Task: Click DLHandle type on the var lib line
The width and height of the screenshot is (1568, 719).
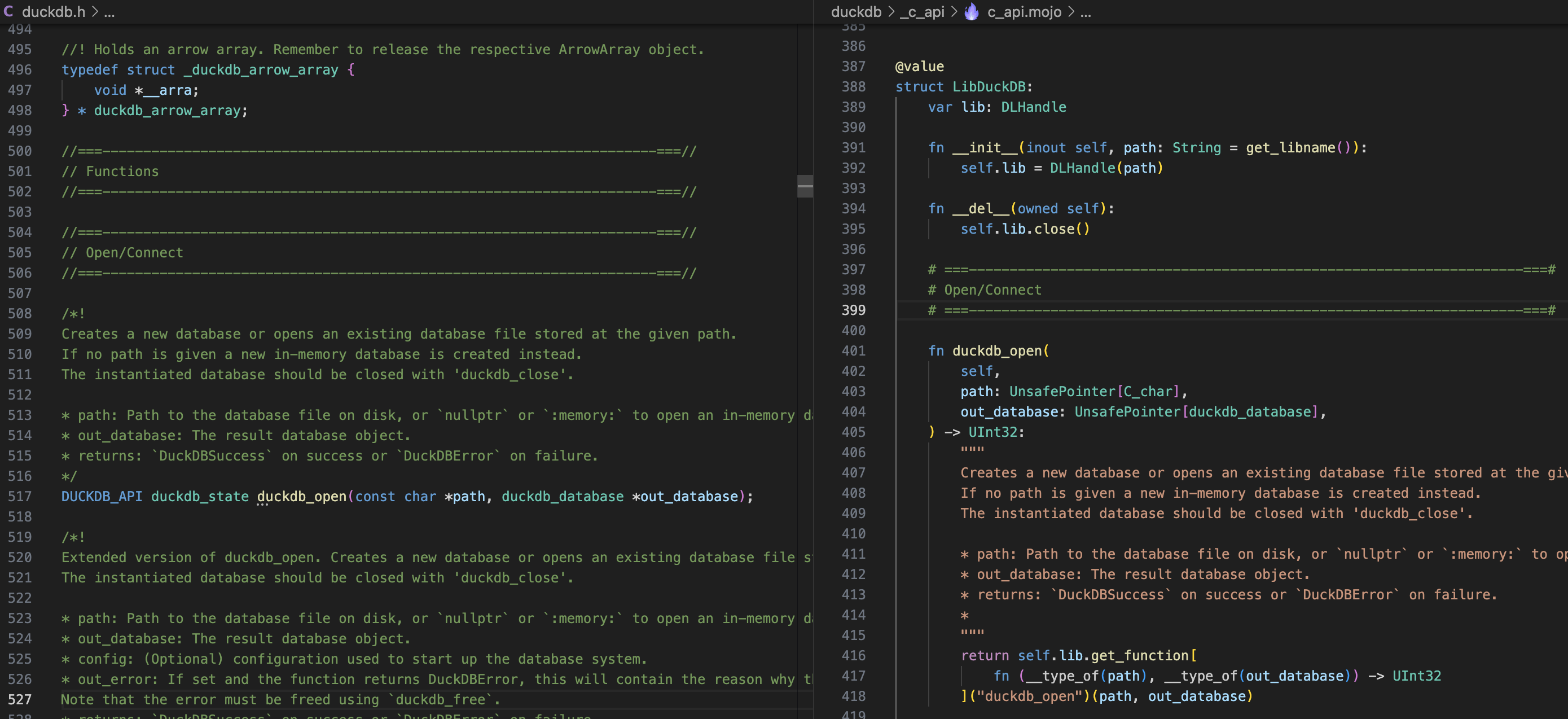Action: coord(1033,107)
